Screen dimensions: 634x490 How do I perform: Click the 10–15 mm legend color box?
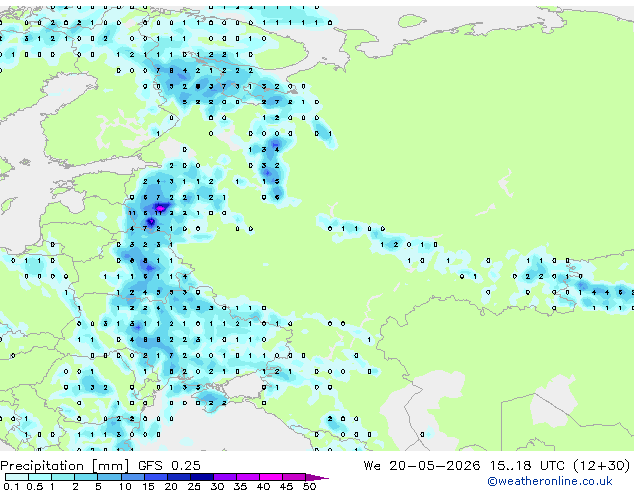[x=133, y=477]
